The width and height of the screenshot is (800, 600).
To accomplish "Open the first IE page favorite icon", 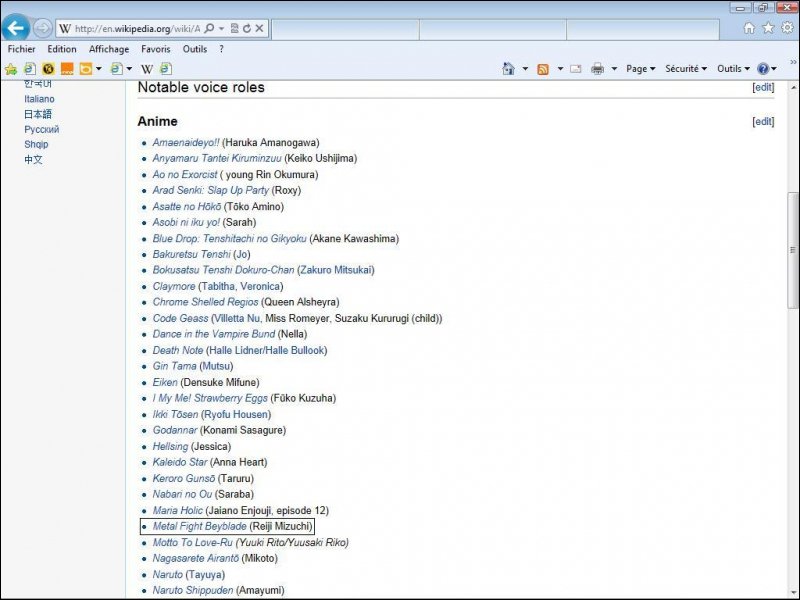I will click(30, 68).
